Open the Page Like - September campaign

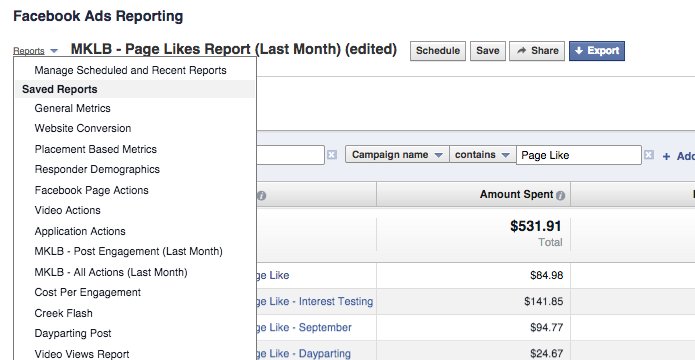pos(304,328)
